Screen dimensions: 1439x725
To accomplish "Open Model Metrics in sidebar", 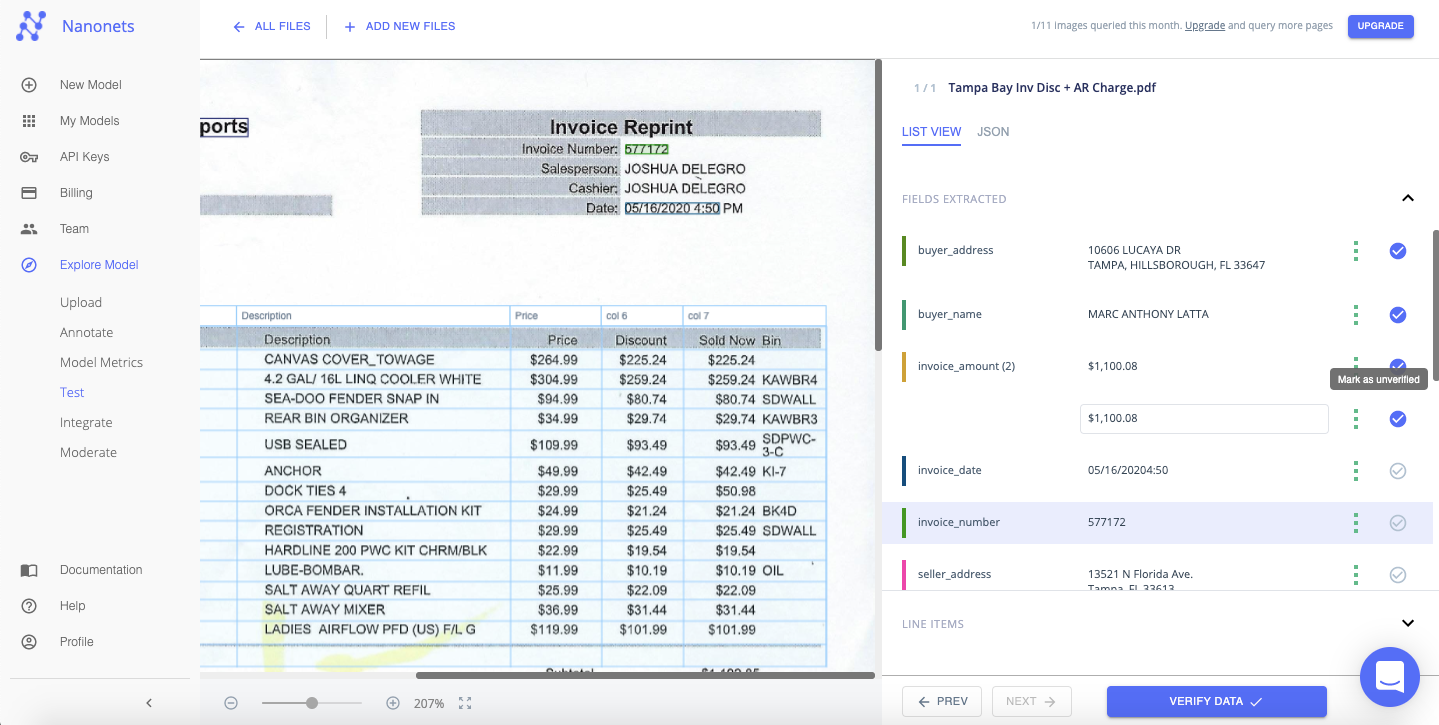I will pos(101,363).
